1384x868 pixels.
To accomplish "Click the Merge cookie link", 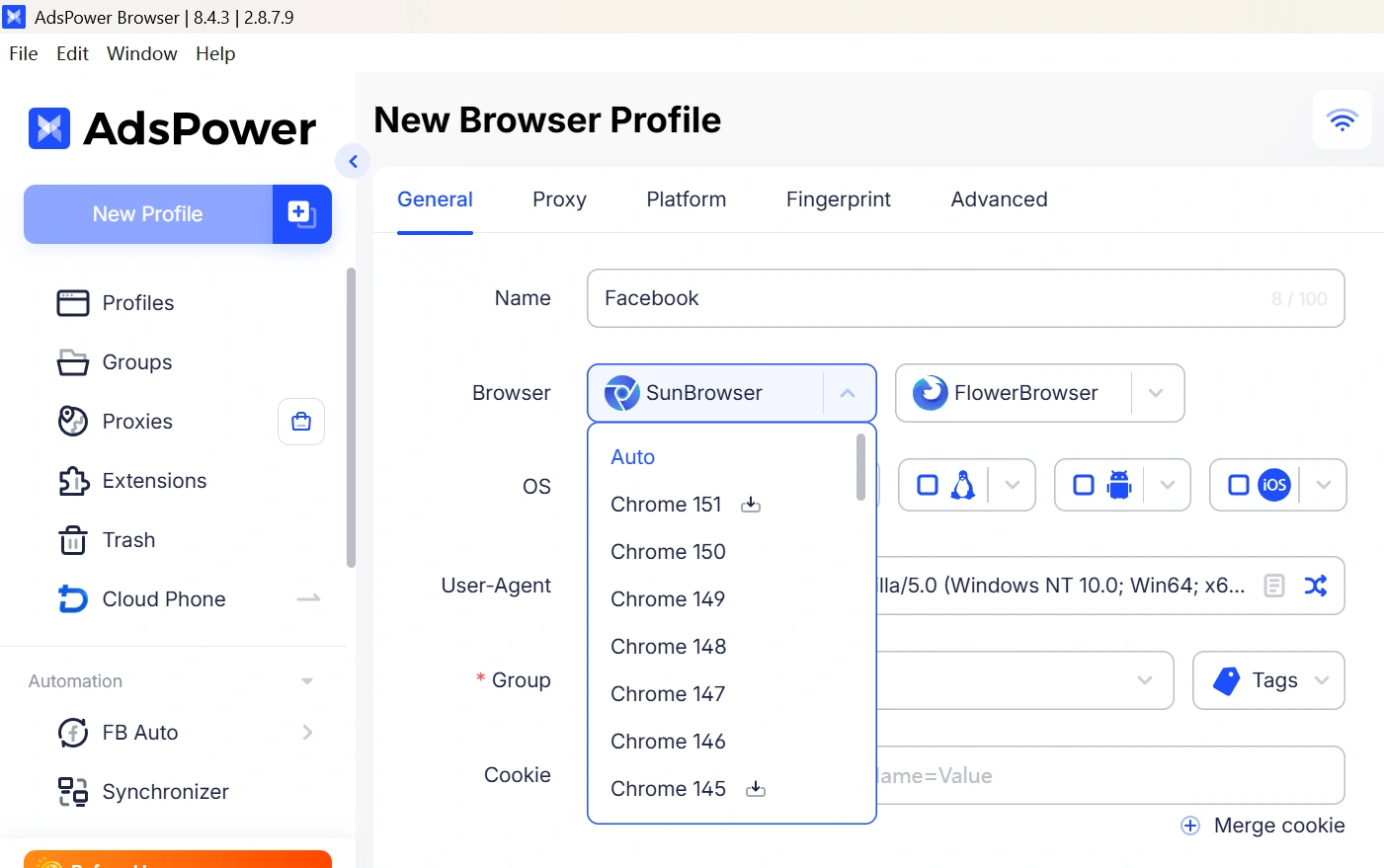I will pyautogui.click(x=1279, y=826).
